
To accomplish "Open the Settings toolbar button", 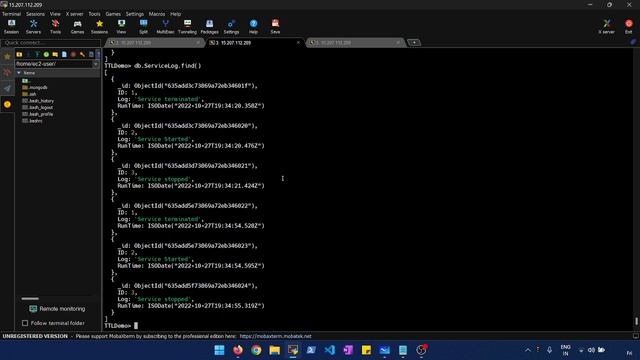I will click(231, 27).
